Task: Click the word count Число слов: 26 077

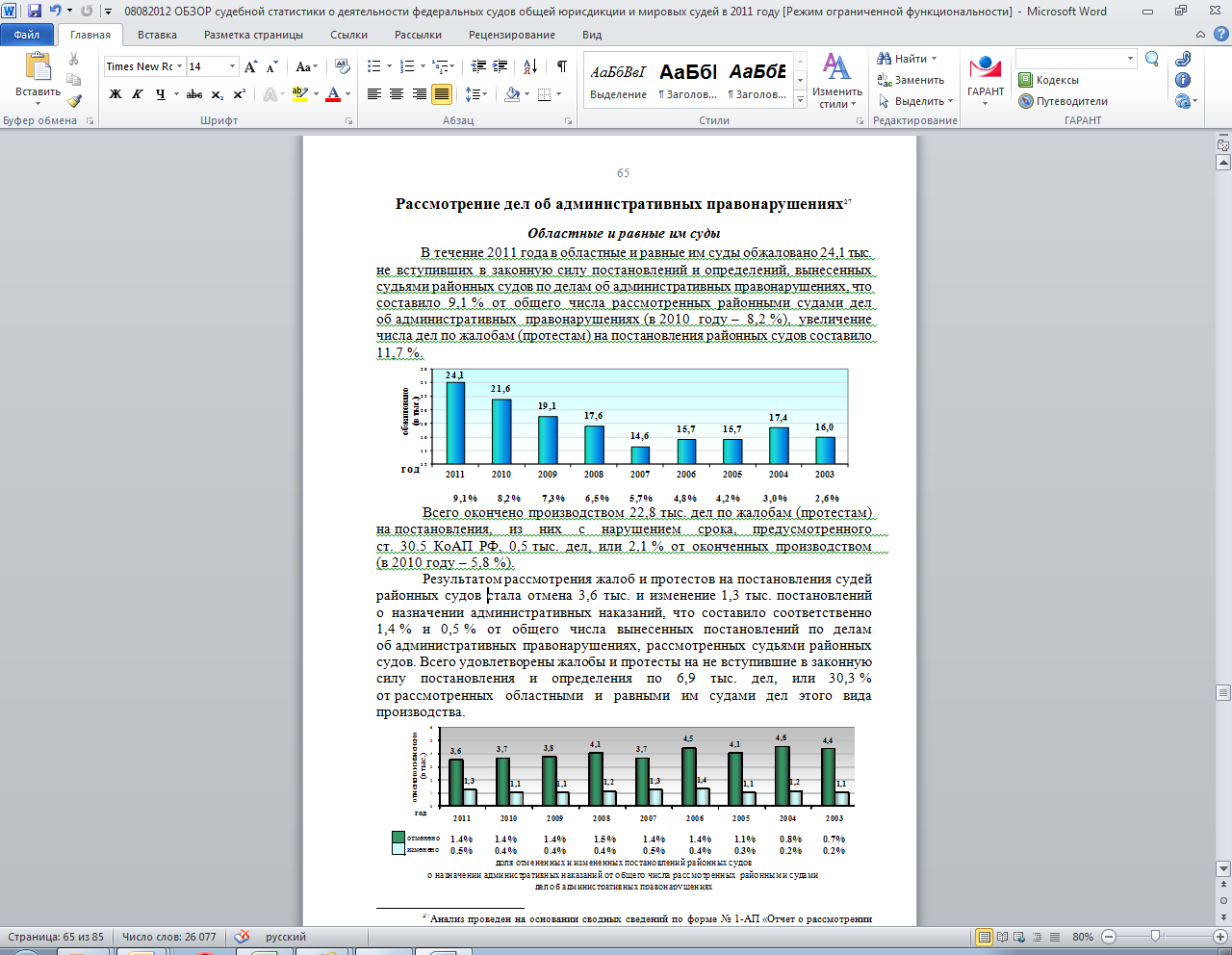Action: pyautogui.click(x=168, y=937)
